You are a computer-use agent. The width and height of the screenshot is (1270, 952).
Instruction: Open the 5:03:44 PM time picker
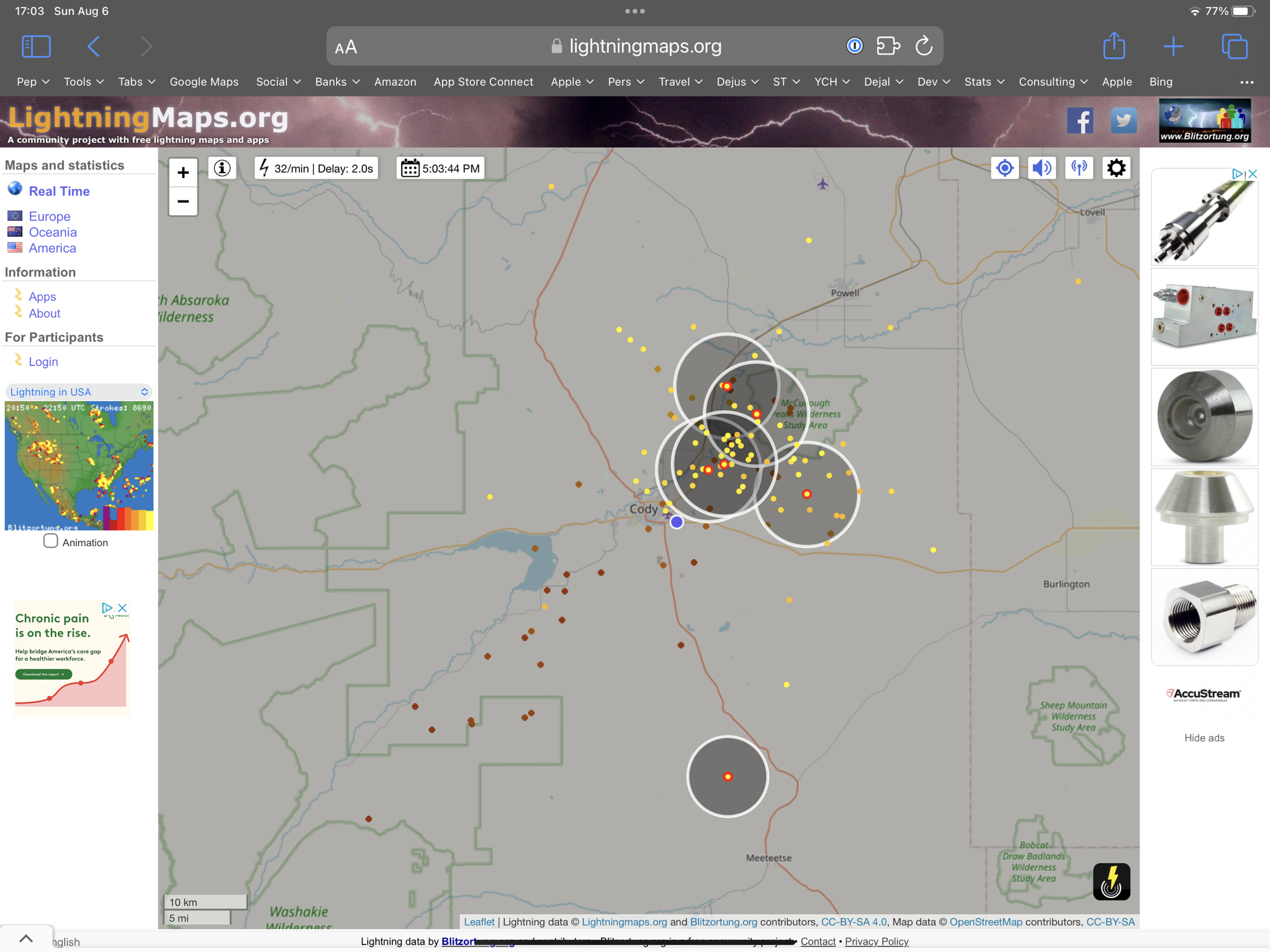point(440,168)
